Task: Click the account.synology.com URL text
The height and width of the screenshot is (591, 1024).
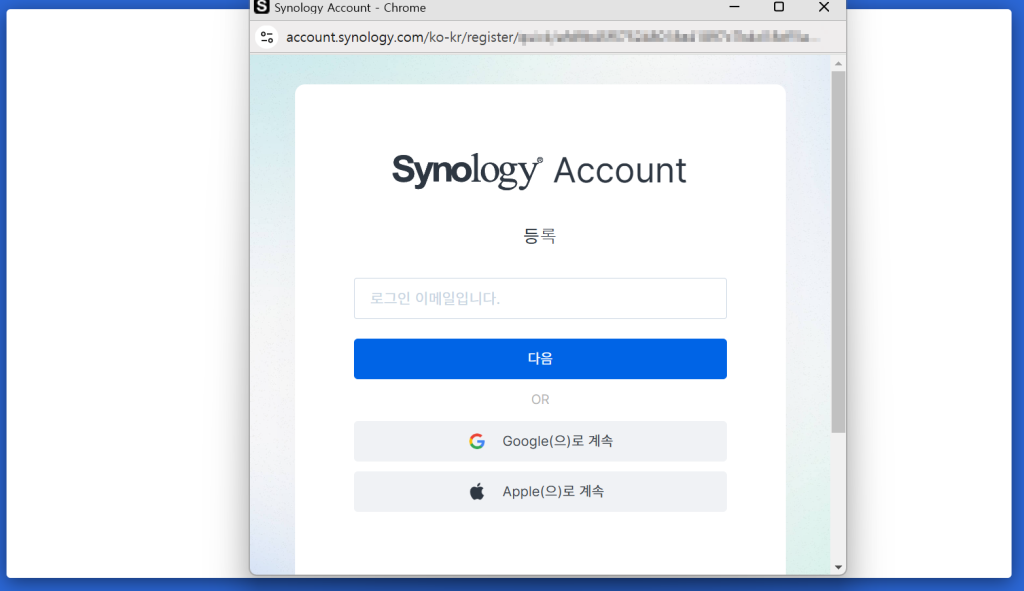Action: pyautogui.click(x=552, y=37)
